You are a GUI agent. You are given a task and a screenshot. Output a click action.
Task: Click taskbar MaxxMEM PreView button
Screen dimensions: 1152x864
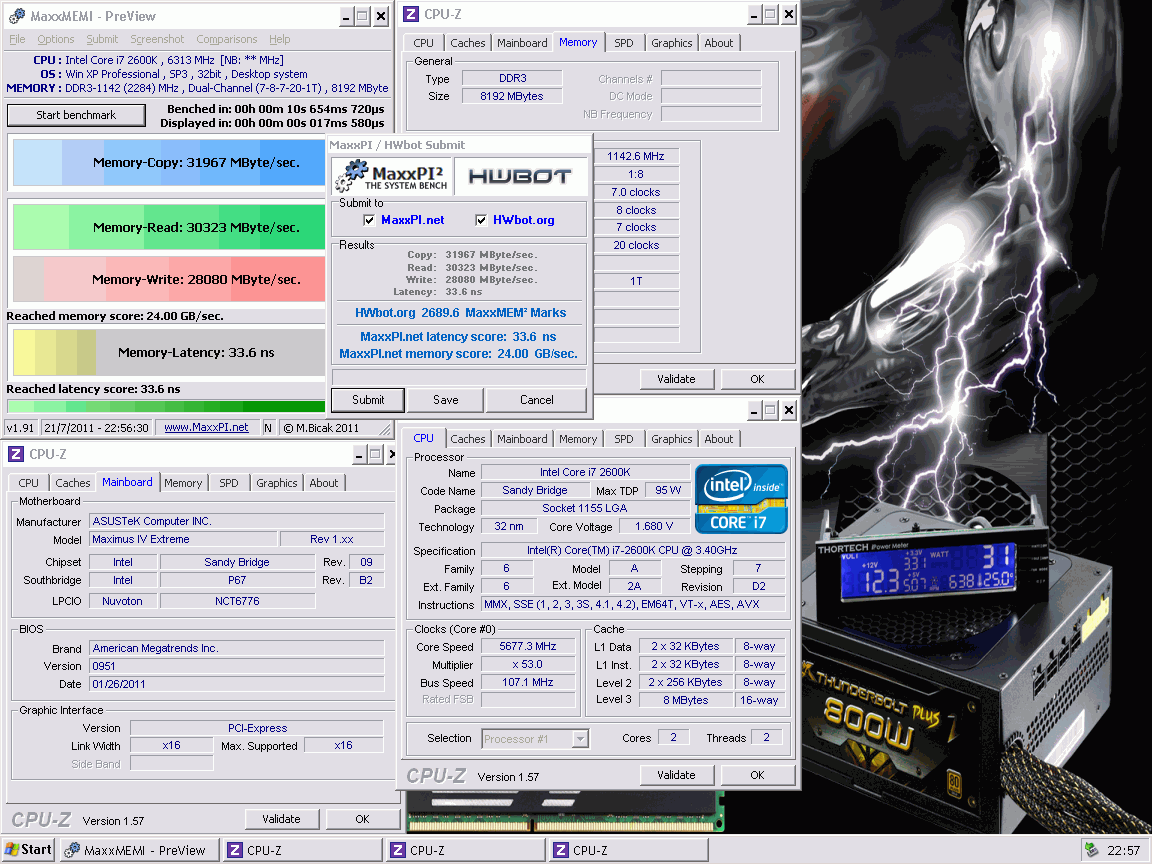[x=140, y=850]
